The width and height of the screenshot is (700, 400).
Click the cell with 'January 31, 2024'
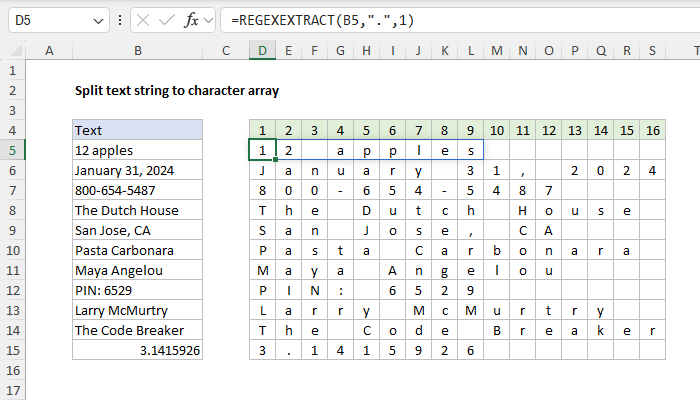pyautogui.click(x=137, y=170)
